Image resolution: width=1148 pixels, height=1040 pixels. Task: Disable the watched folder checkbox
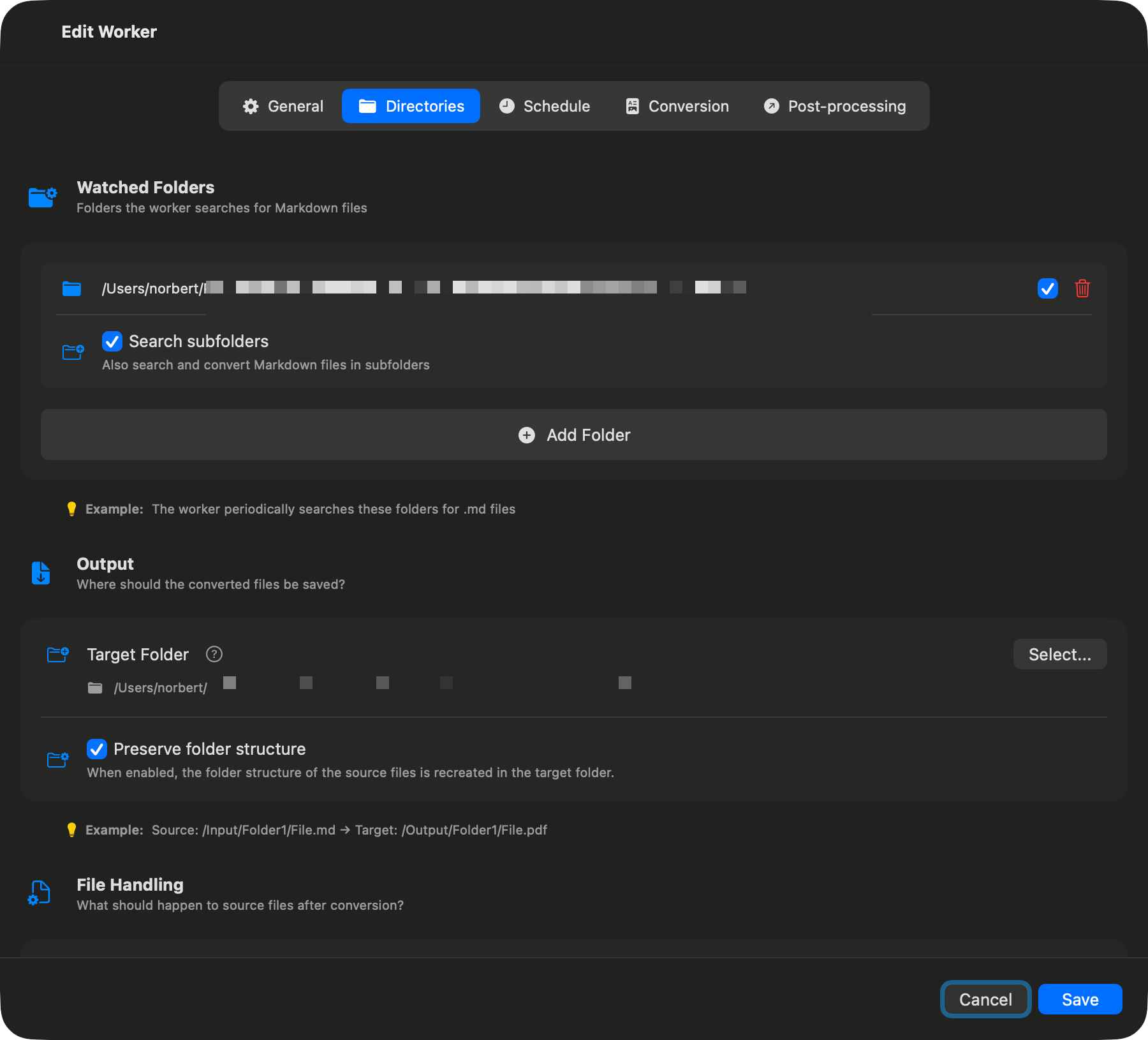click(x=1048, y=288)
